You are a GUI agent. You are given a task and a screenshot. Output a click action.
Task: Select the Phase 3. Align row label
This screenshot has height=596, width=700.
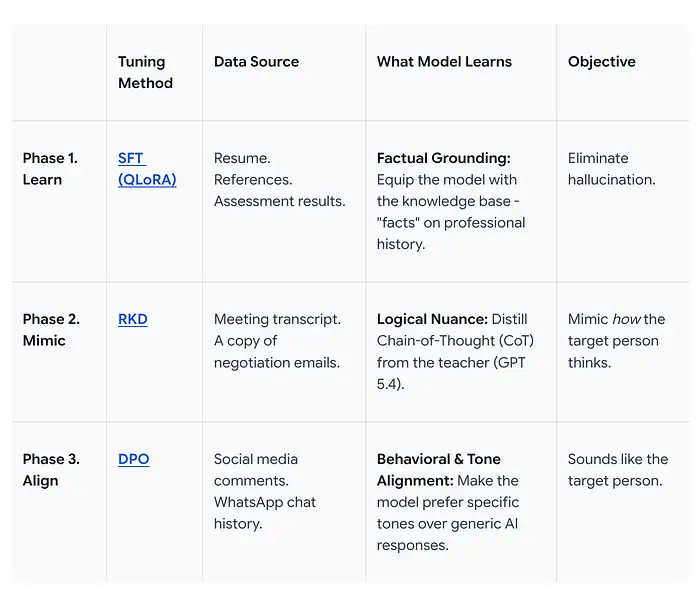[50, 470]
